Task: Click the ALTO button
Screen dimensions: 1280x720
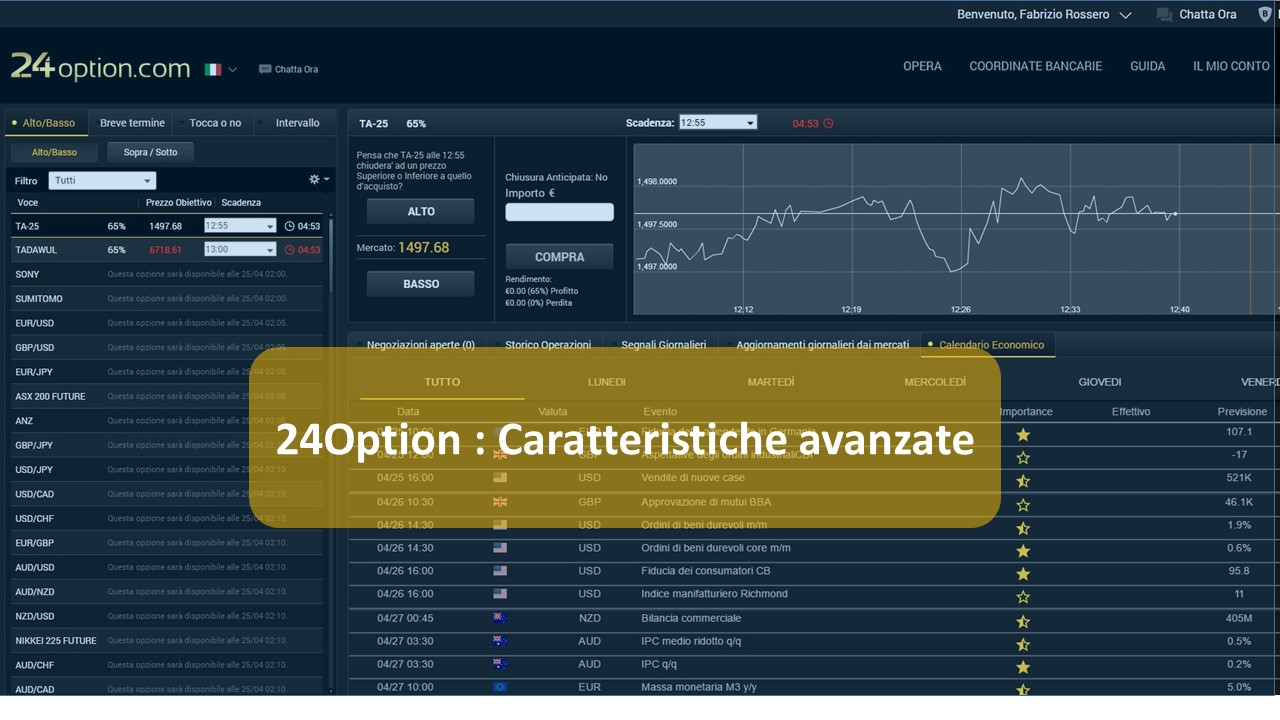Action: pos(421,211)
